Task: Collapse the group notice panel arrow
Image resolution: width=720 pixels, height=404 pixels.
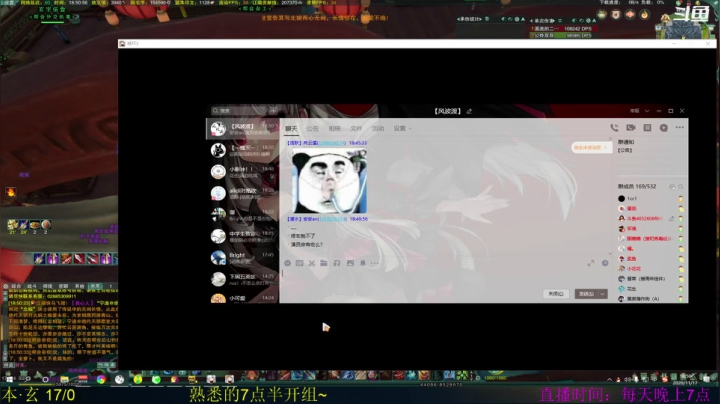Action: pos(610,138)
